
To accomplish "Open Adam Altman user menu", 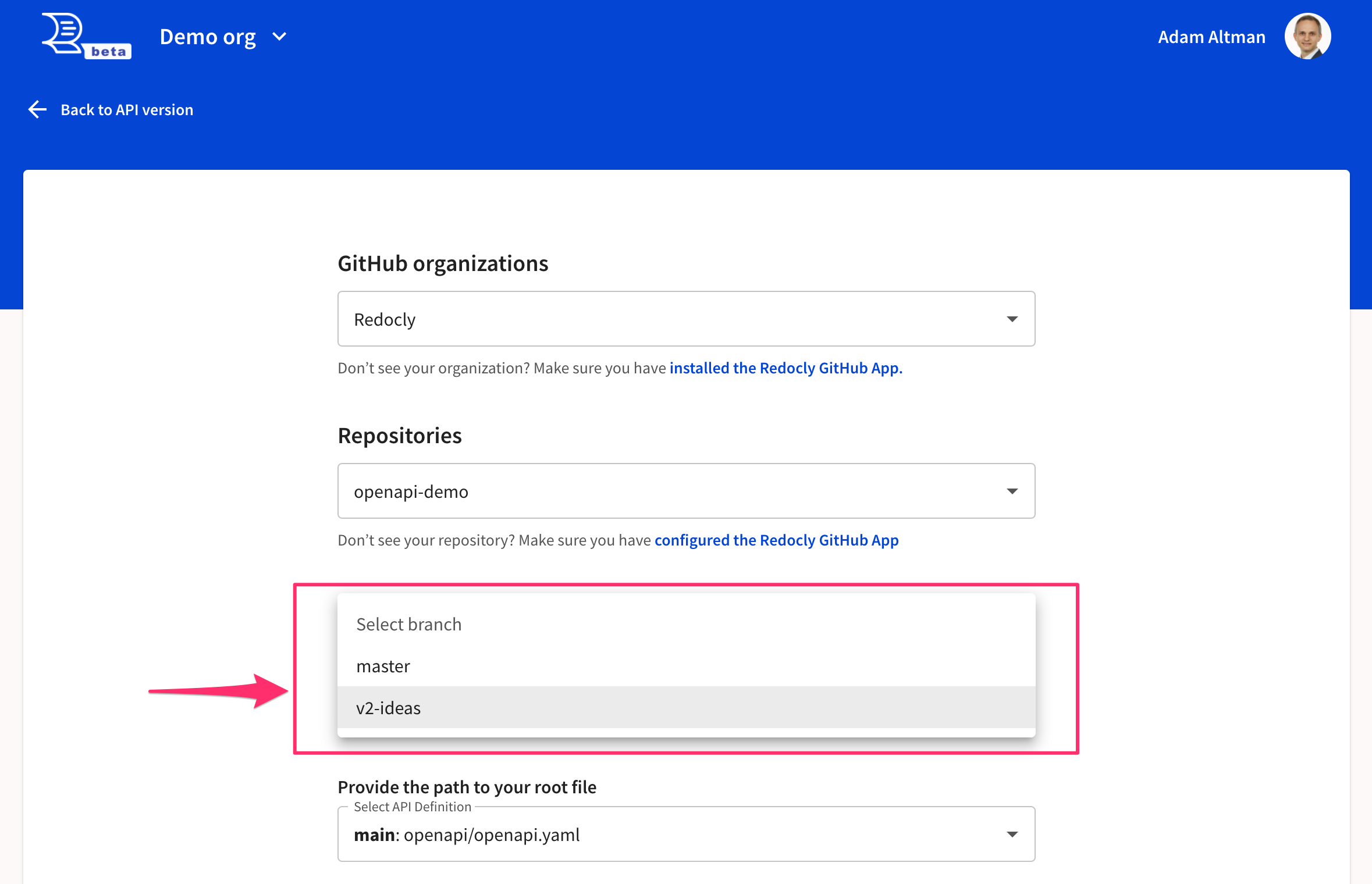I will (x=1211, y=37).
